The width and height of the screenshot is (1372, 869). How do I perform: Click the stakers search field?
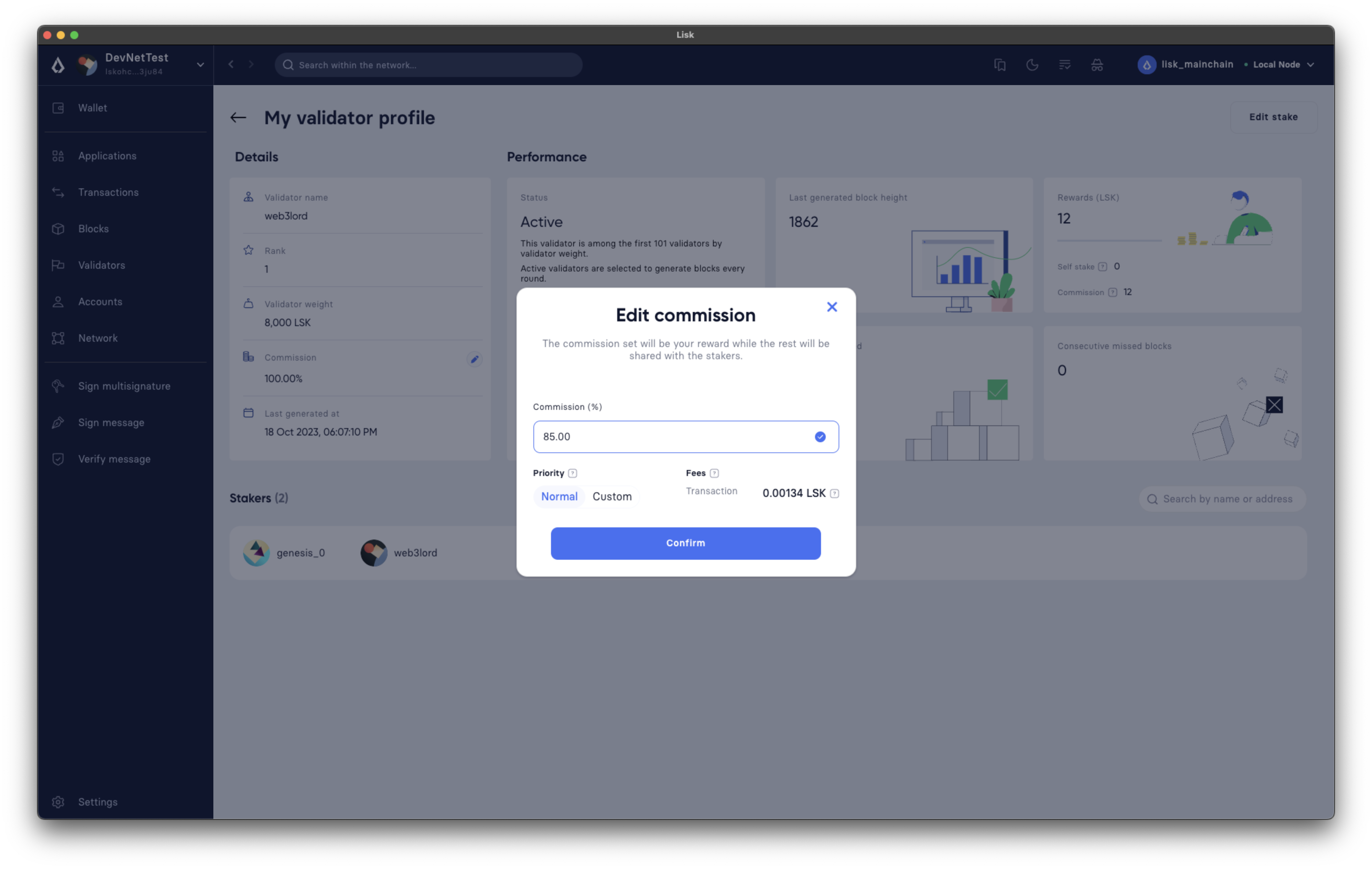[1222, 499]
